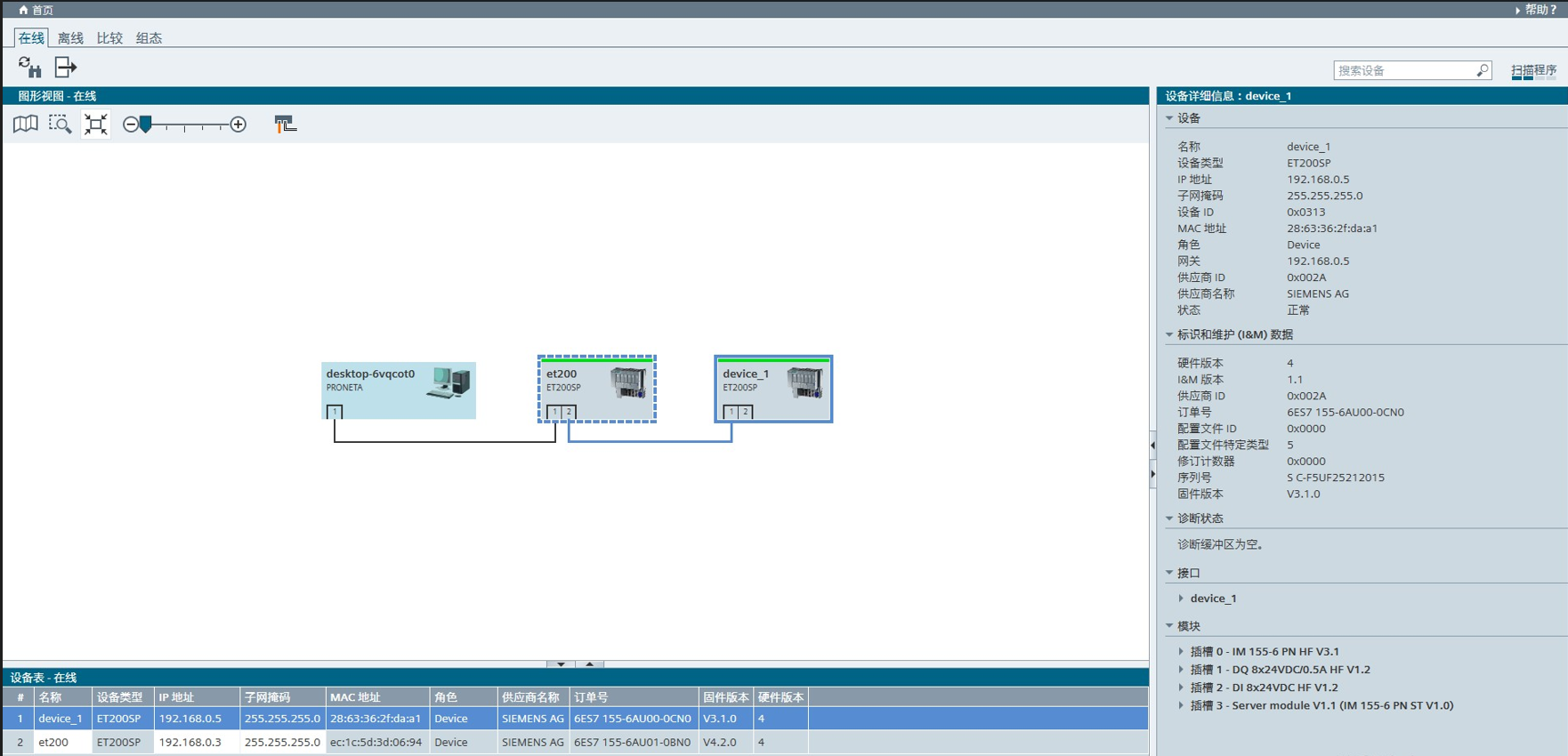Click the home icon in title bar
Viewport: 1568px width, 756px height.
[x=23, y=10]
